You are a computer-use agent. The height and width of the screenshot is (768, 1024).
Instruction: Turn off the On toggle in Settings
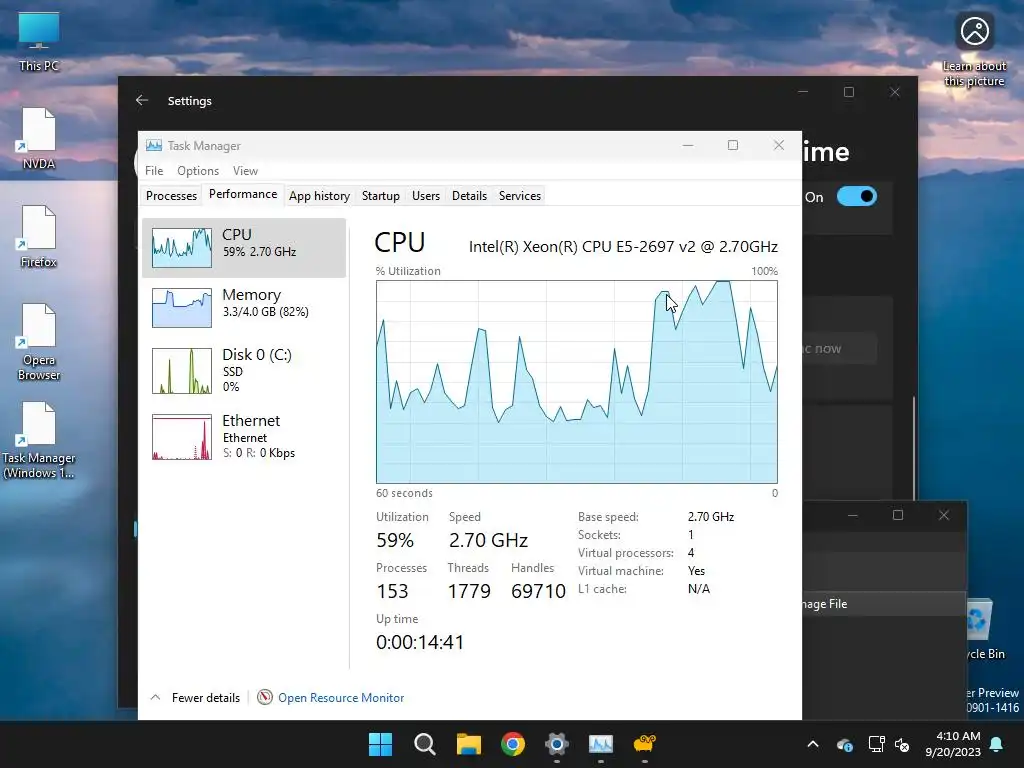tap(857, 197)
